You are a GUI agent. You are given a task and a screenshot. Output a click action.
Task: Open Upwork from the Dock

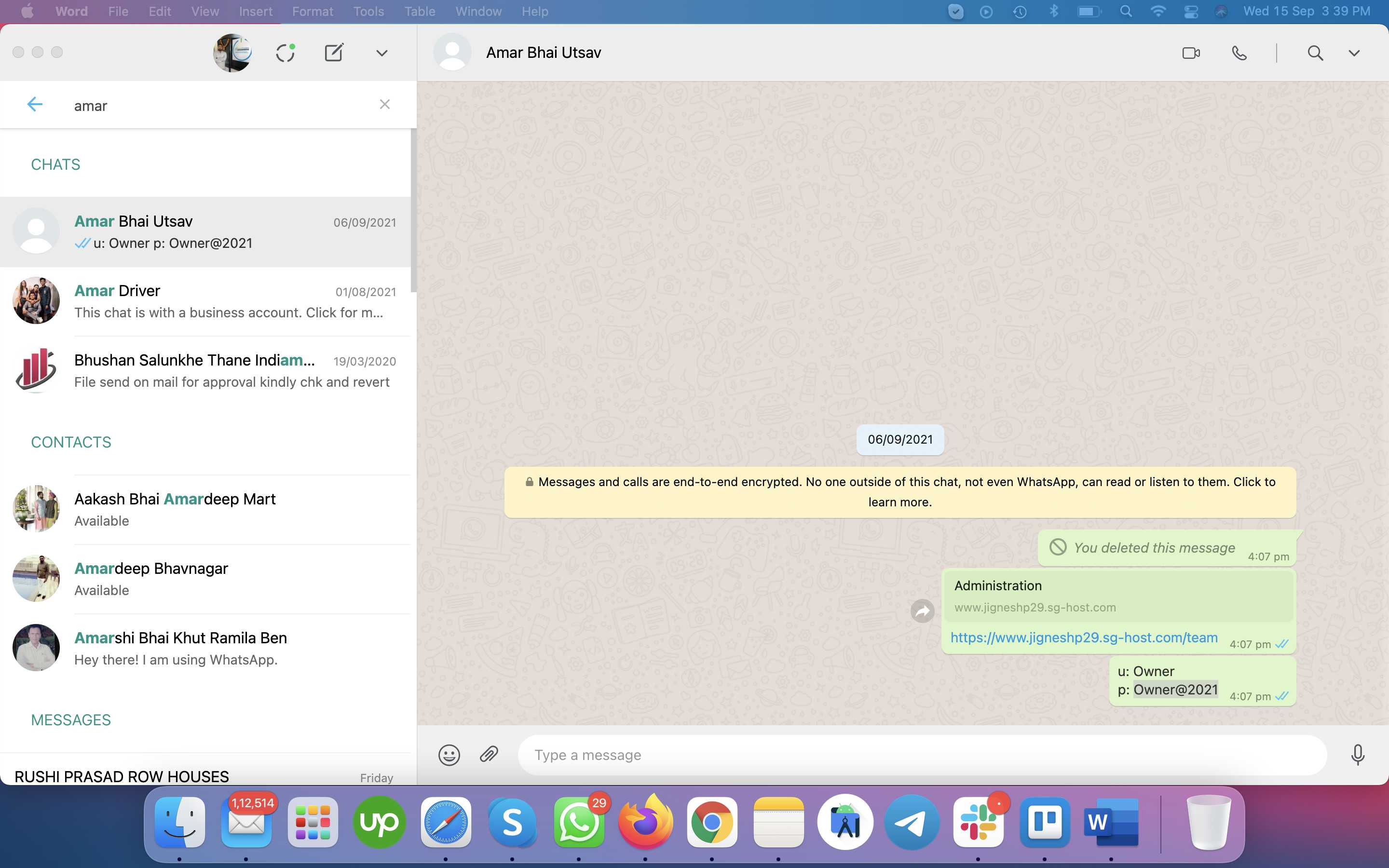tap(380, 823)
